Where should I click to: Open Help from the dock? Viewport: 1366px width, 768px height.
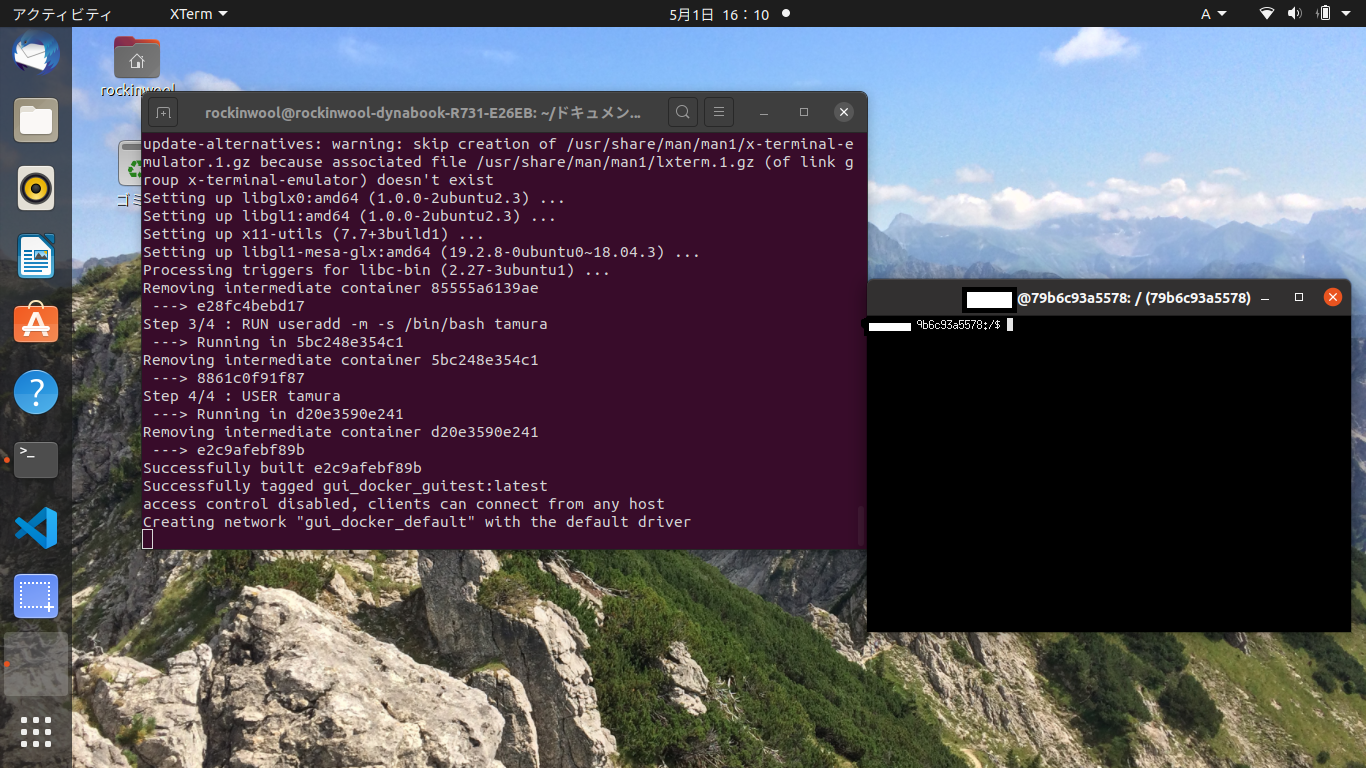(x=36, y=392)
